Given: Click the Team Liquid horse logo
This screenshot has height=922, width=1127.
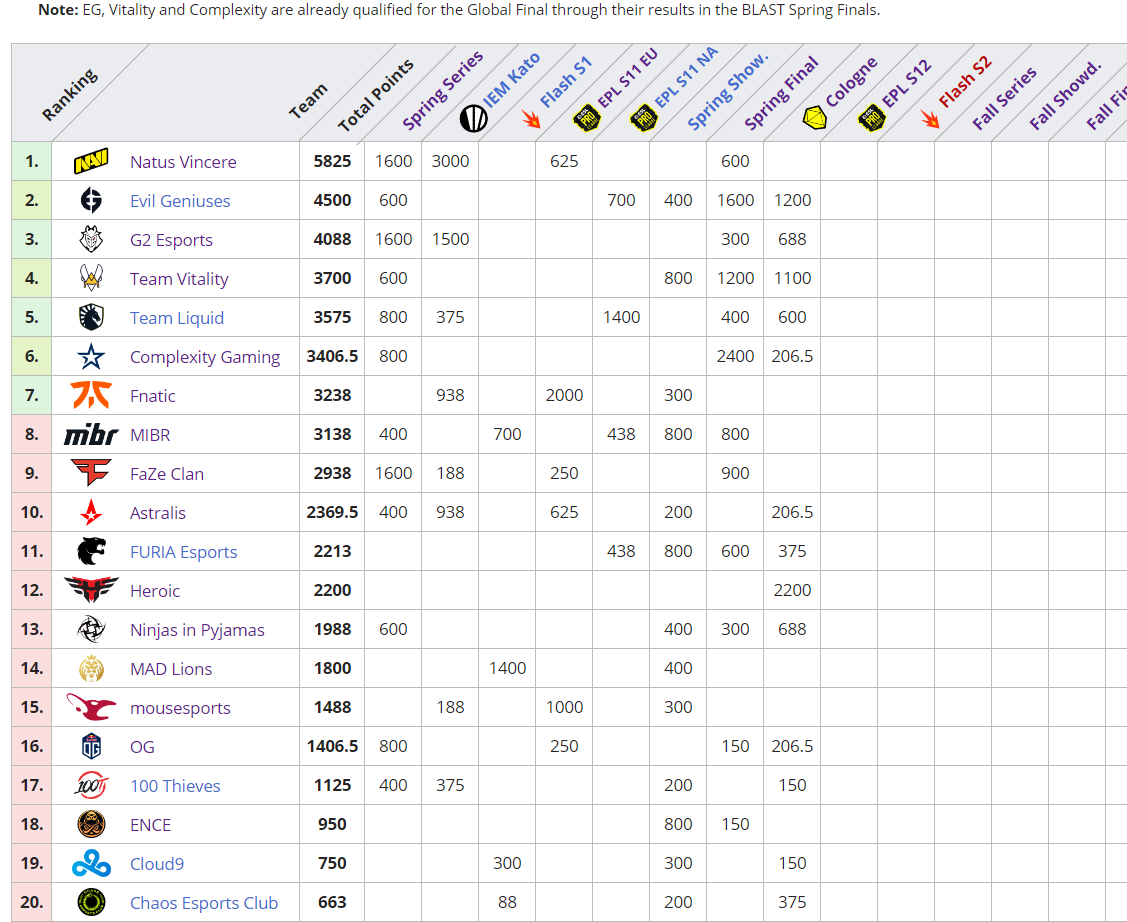Looking at the screenshot, I should (91, 318).
